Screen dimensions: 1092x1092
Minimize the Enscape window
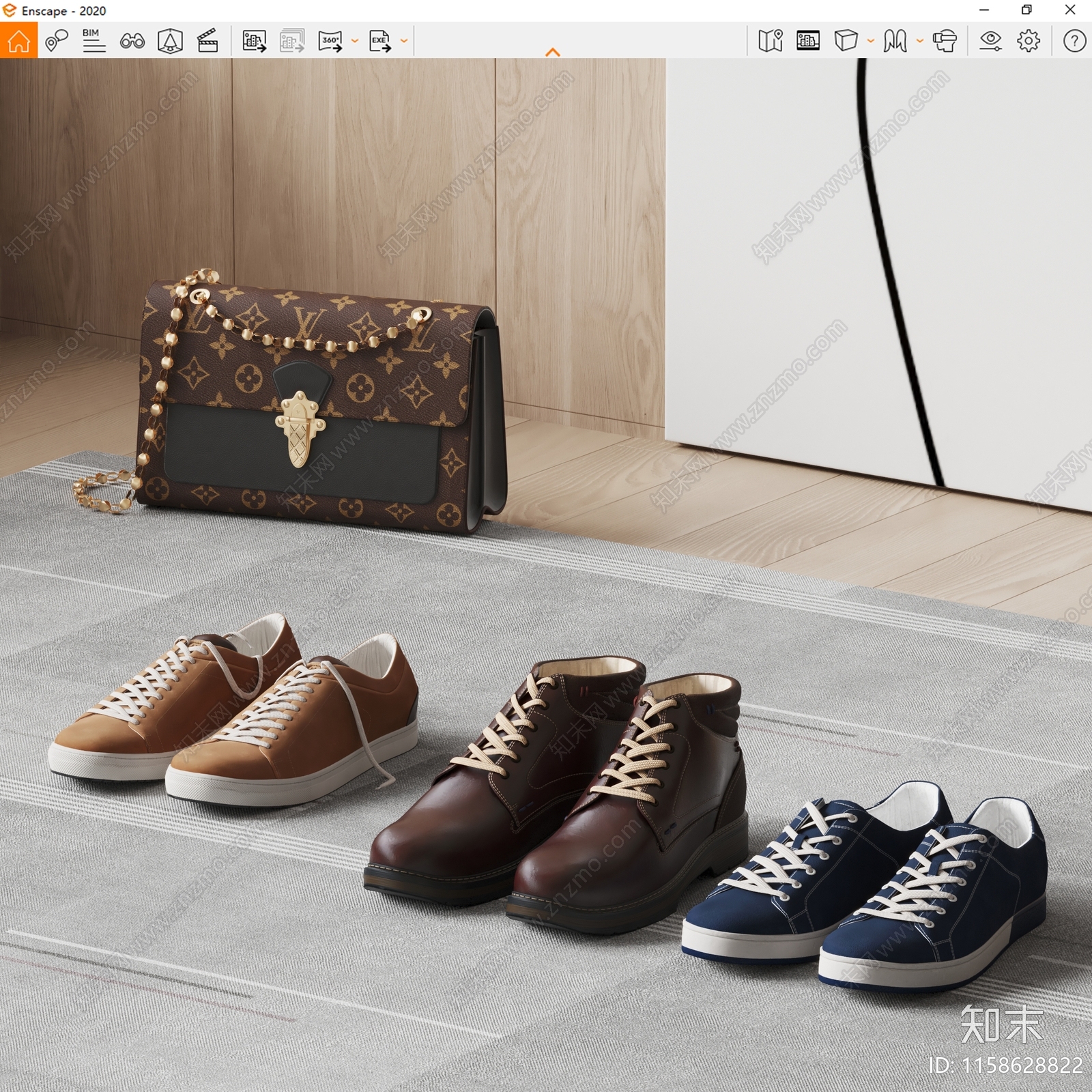tap(984, 10)
